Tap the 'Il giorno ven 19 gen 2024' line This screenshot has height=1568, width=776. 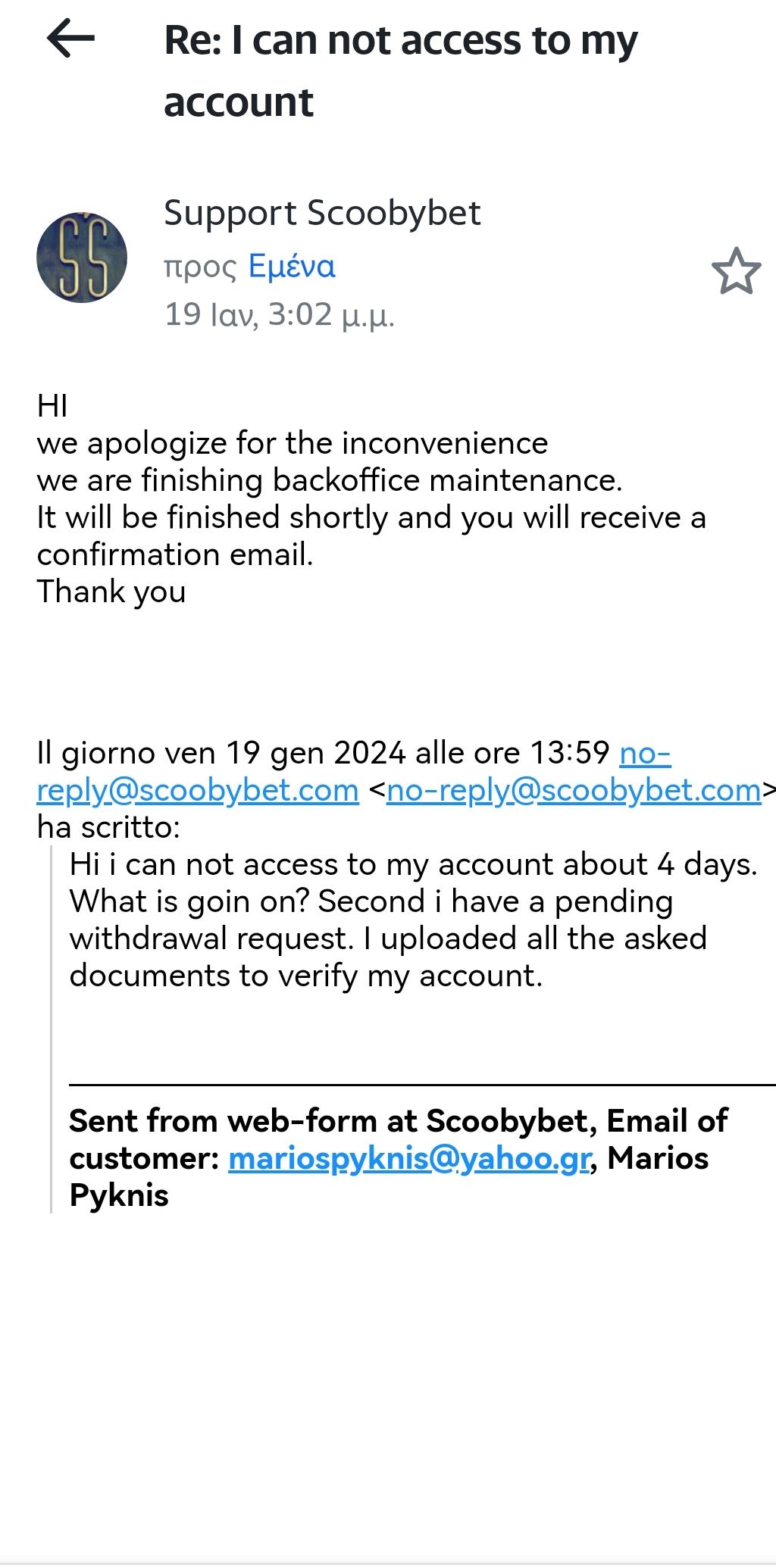point(322,753)
